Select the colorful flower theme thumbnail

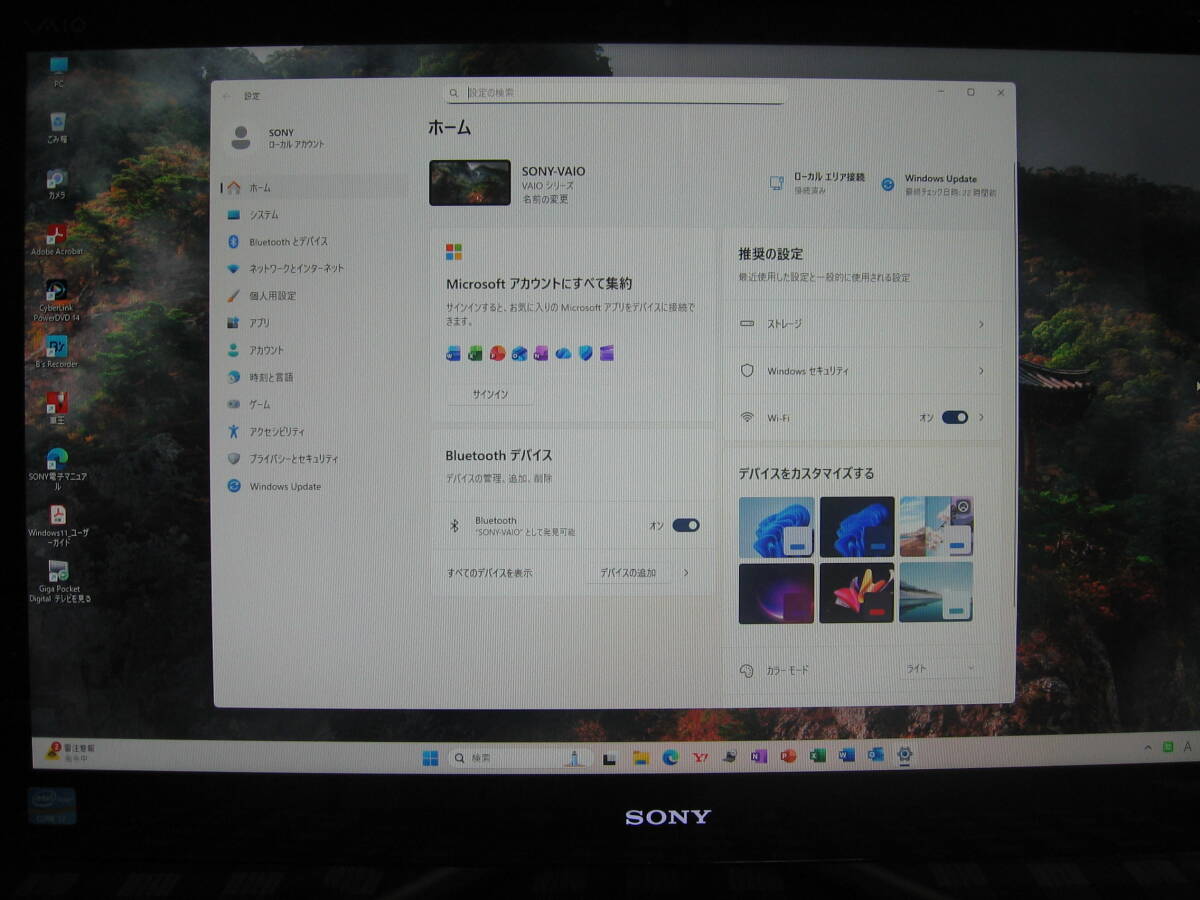click(857, 593)
